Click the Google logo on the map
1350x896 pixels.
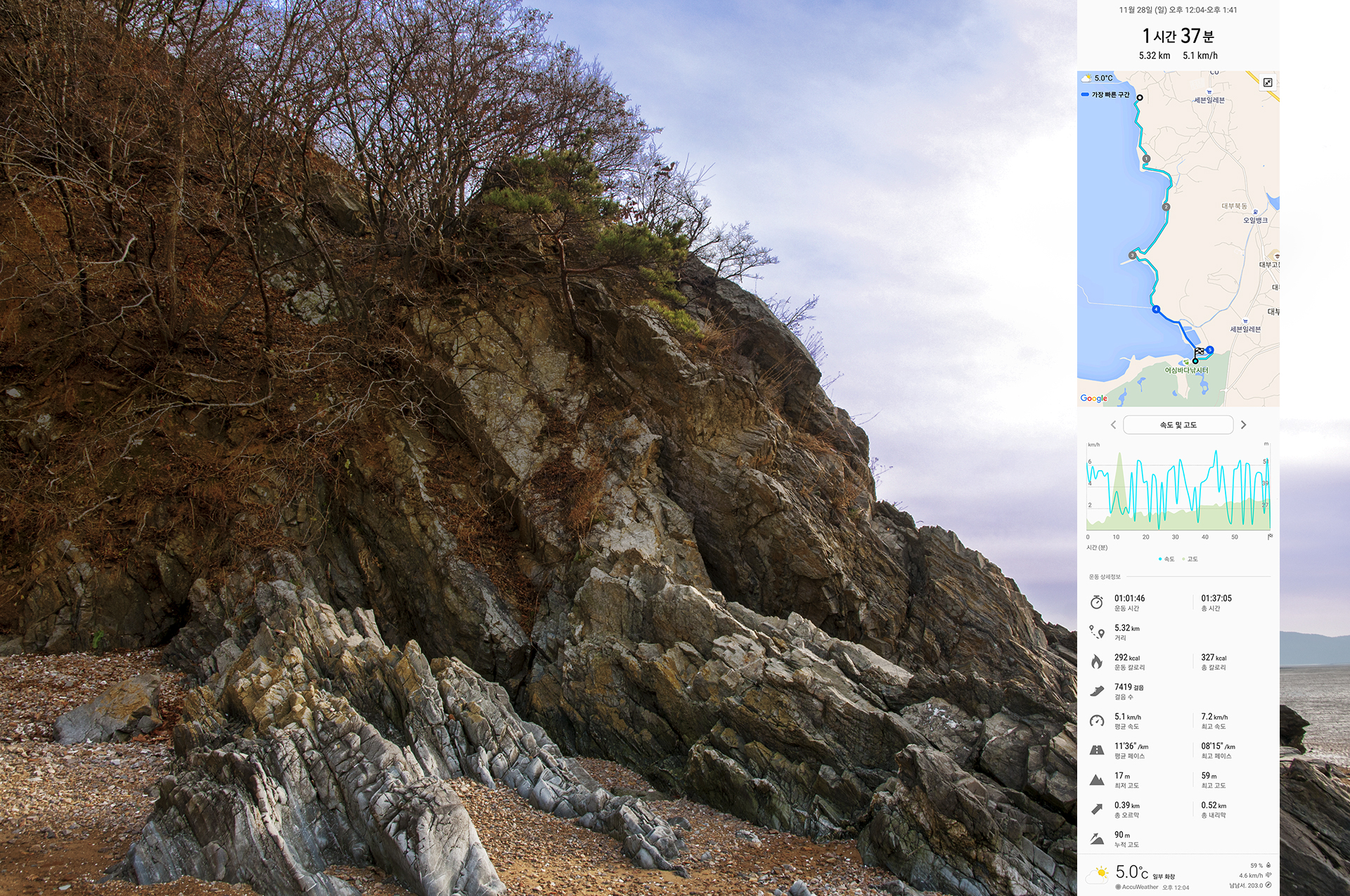point(1093,398)
